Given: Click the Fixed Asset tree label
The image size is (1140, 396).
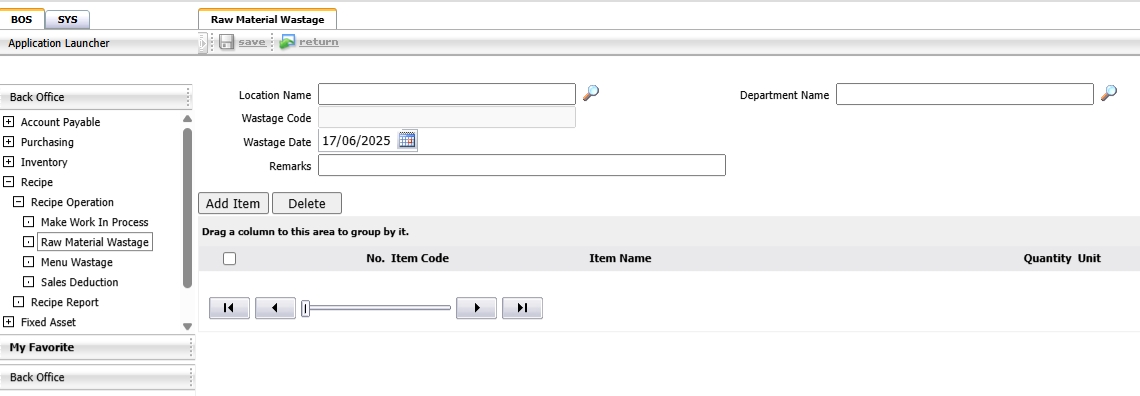Looking at the screenshot, I should click(x=48, y=322).
